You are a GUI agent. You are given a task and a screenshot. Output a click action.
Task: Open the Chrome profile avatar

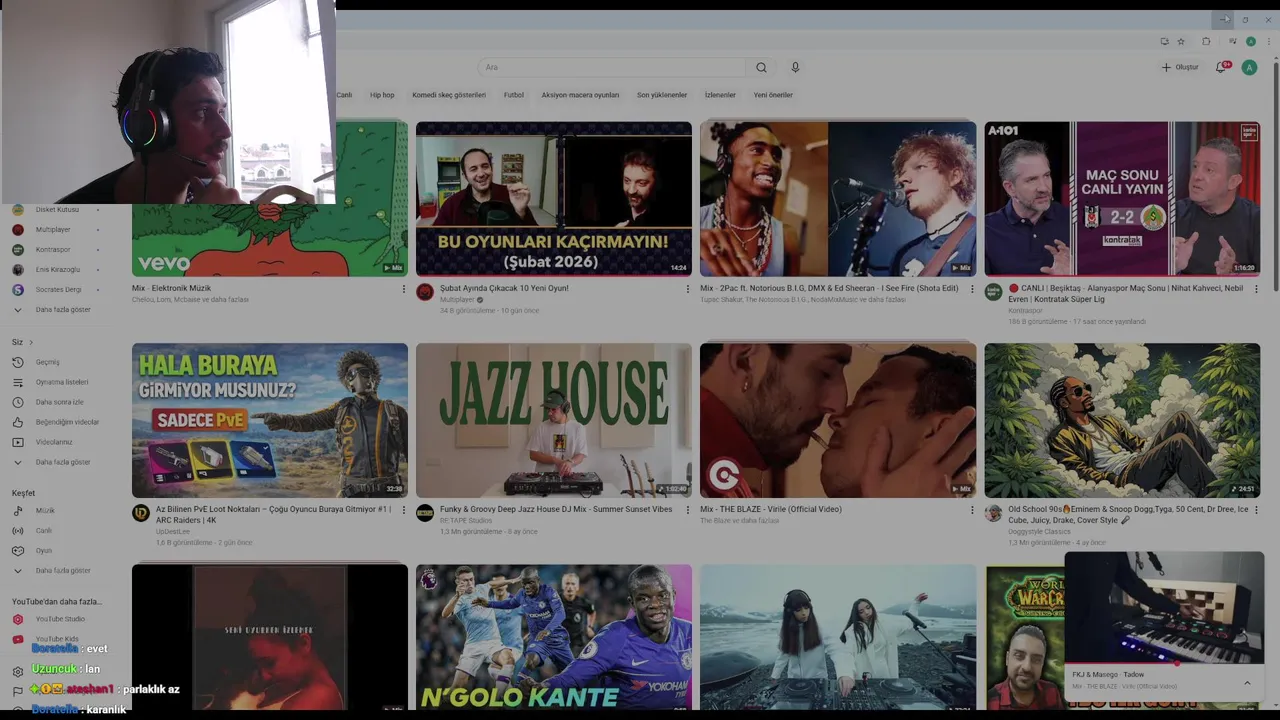pyautogui.click(x=1251, y=41)
